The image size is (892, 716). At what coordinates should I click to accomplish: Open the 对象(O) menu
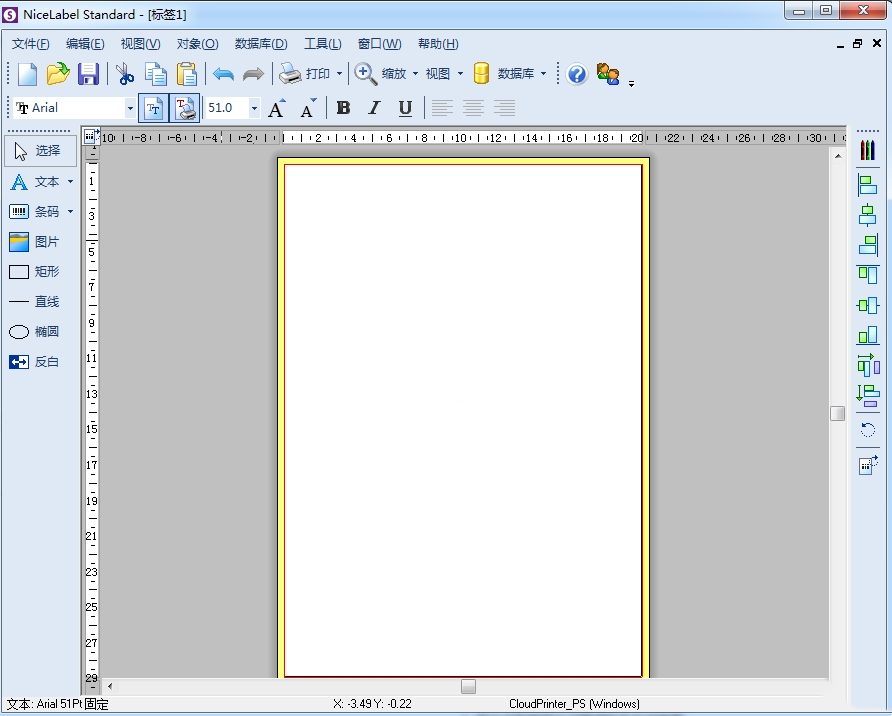pos(197,44)
